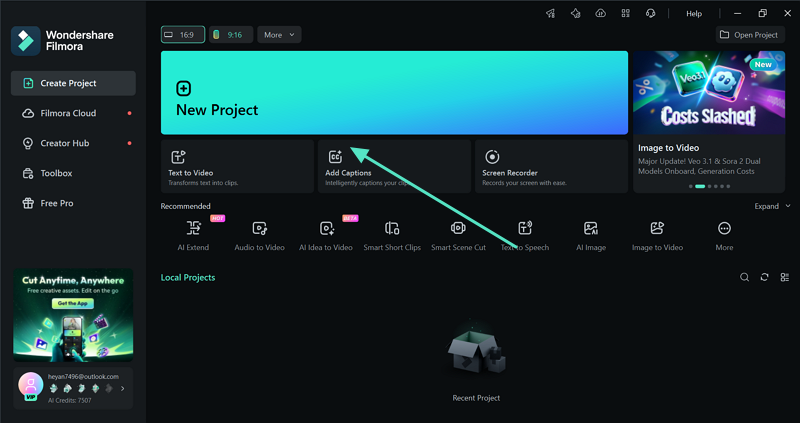Click the carousel pagination dots under the banner
This screenshot has width=800, height=423.
pyautogui.click(x=709, y=186)
